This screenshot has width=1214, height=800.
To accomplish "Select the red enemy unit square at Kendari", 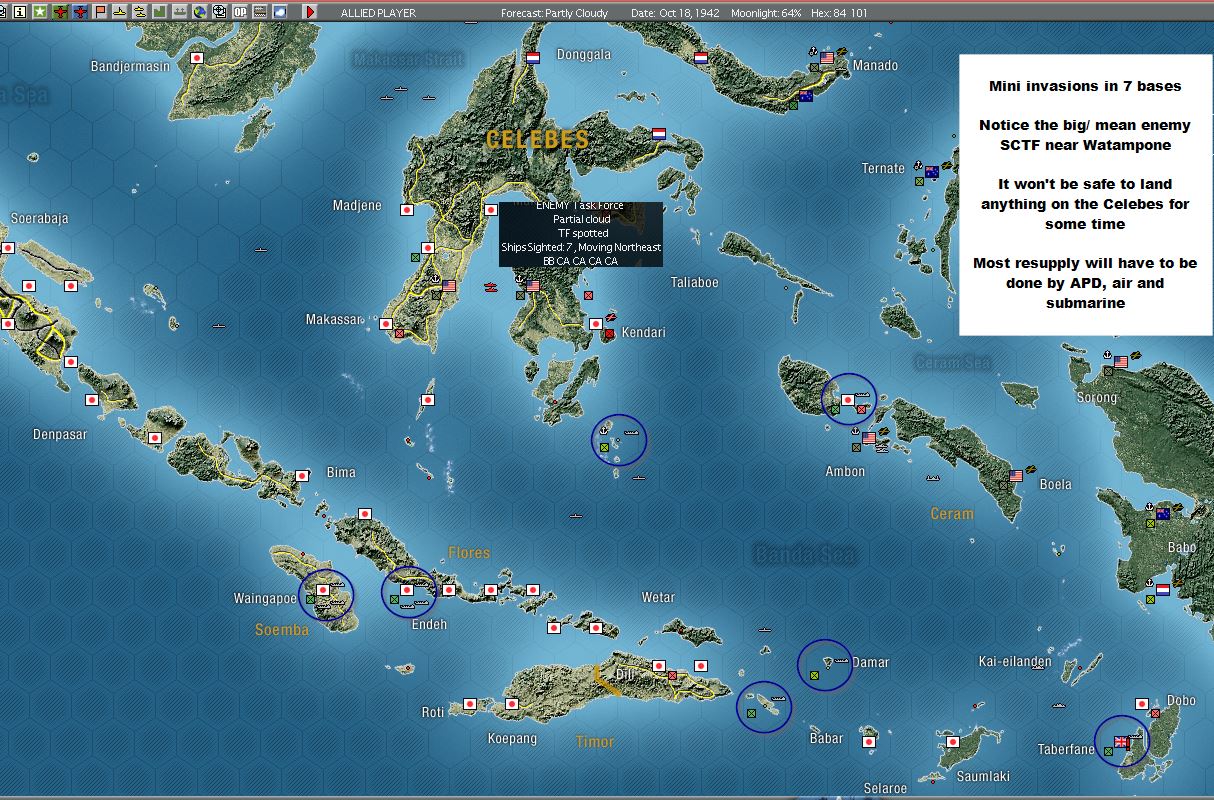I will tap(609, 333).
